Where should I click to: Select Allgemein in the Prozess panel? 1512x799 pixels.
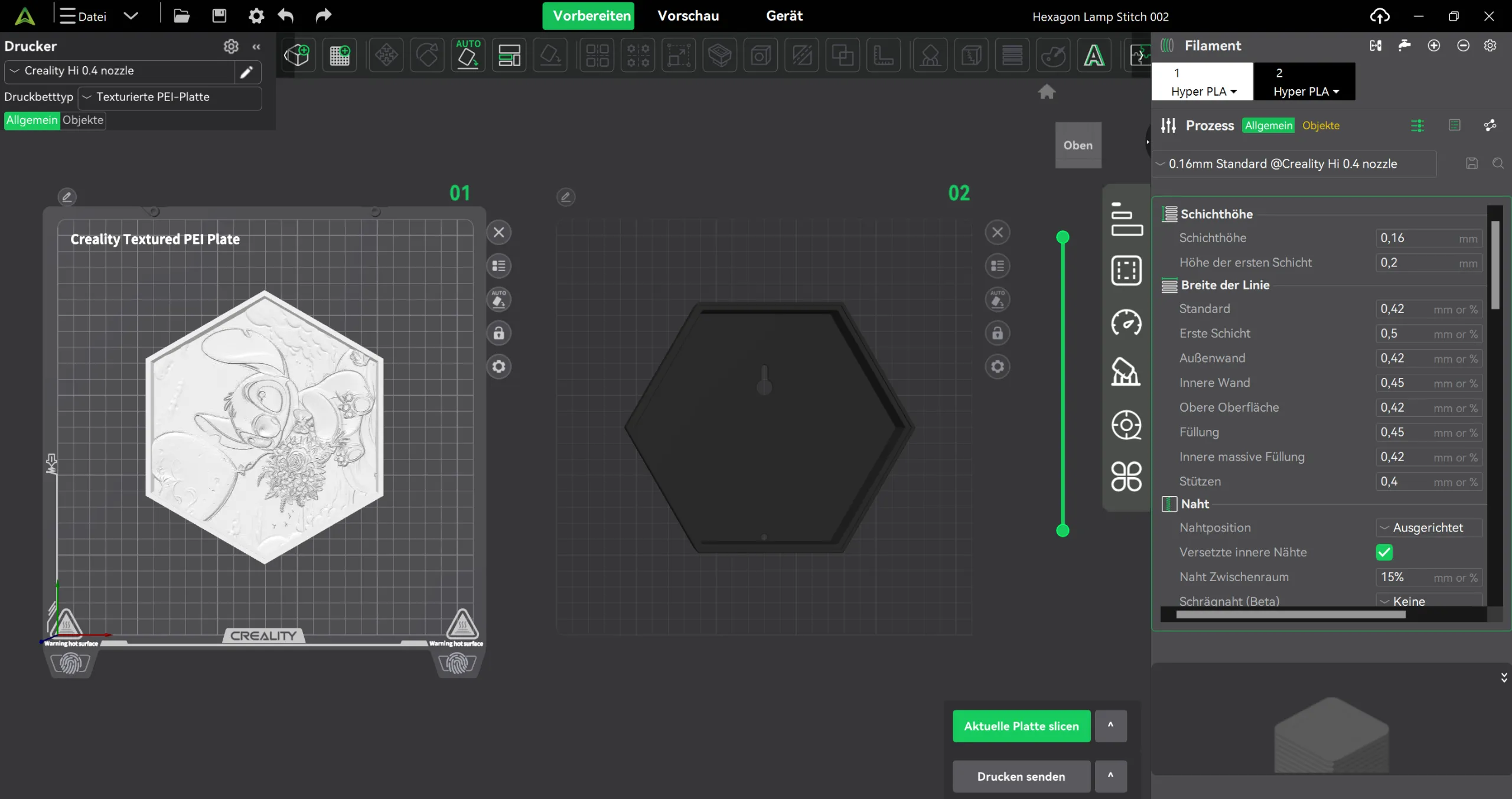(x=1268, y=125)
